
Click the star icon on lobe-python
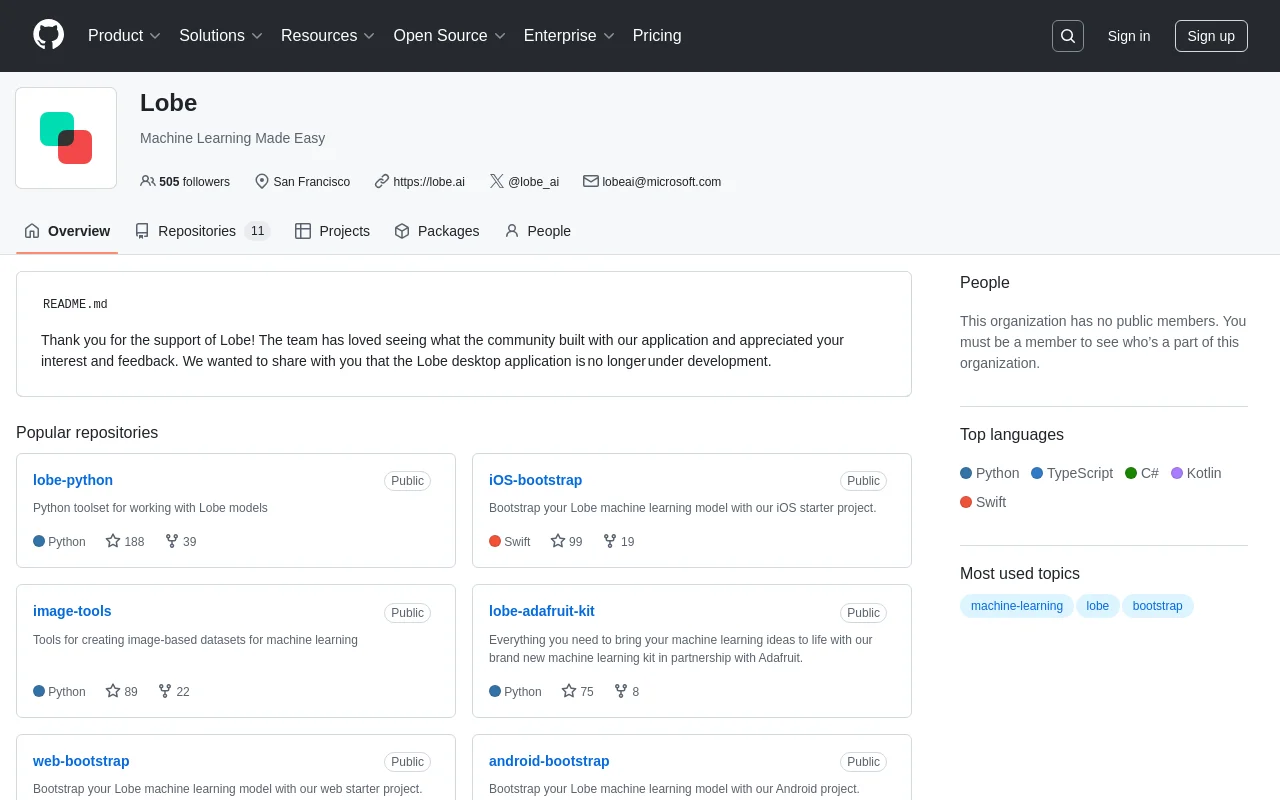pyautogui.click(x=113, y=541)
